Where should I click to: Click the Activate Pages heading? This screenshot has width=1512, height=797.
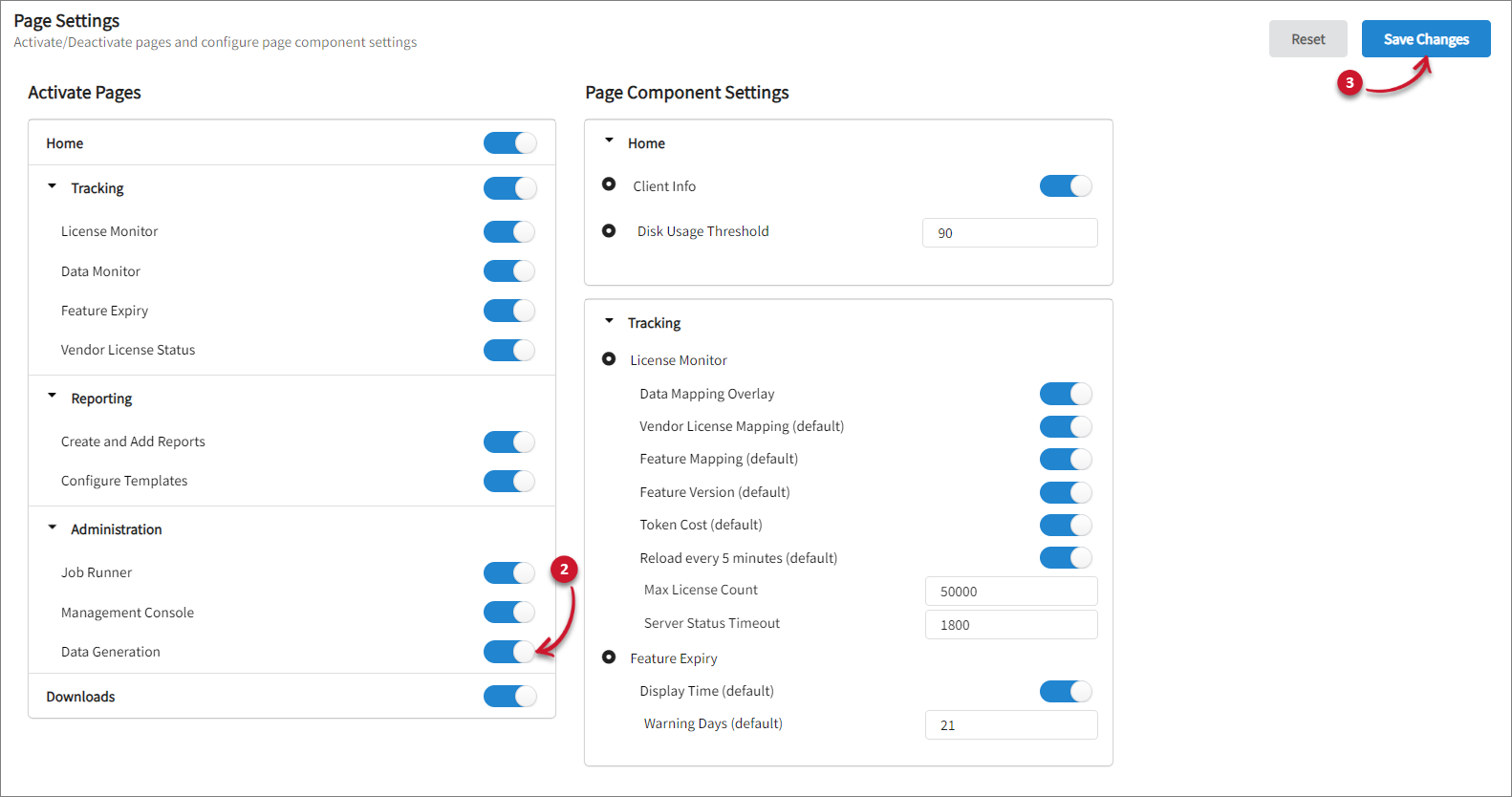click(84, 93)
